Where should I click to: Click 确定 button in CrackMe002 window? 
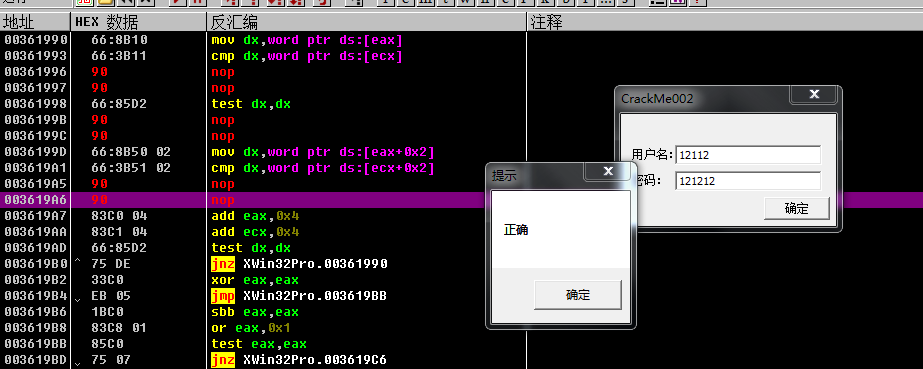tap(796, 208)
